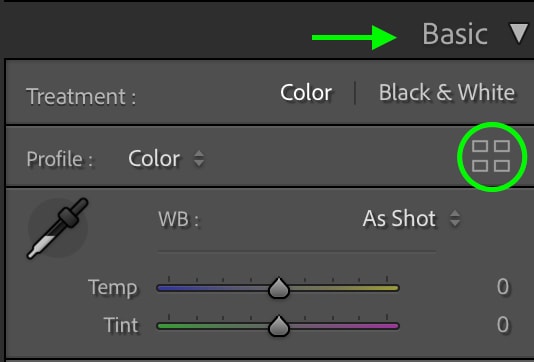Click the magenta end of the Tint slider
534x362 pixels.
(x=392, y=326)
